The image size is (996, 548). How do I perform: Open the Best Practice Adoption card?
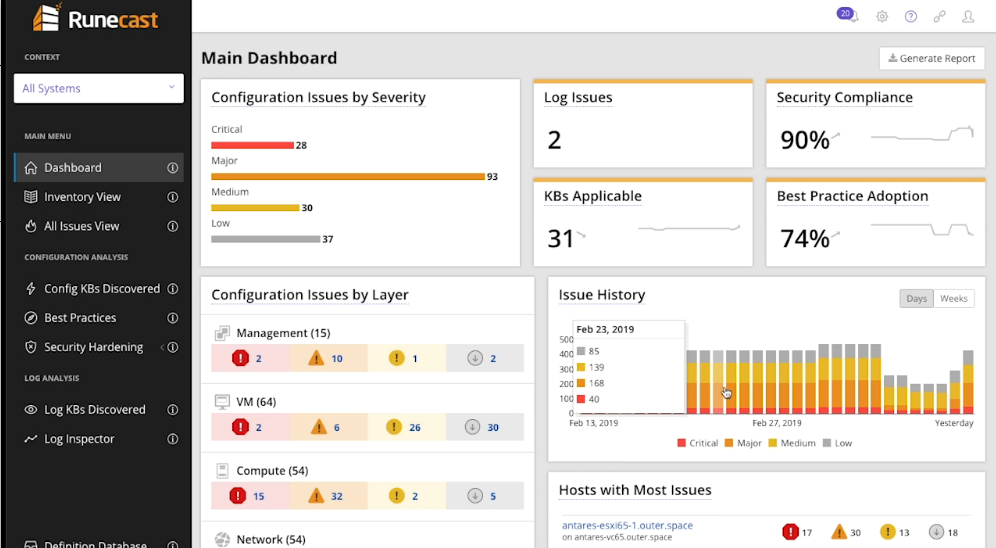click(x=875, y=222)
